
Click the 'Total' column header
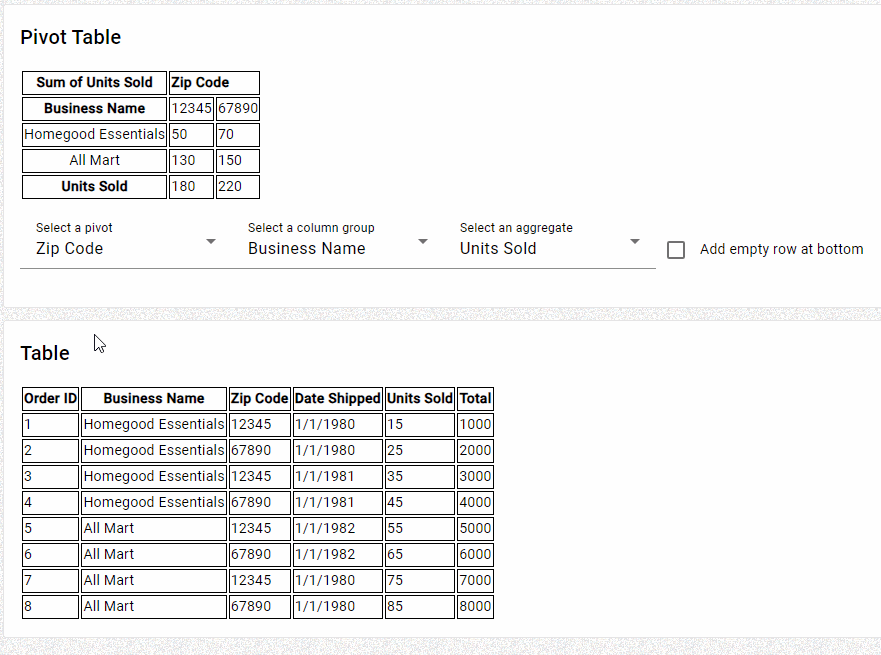pyautogui.click(x=475, y=398)
